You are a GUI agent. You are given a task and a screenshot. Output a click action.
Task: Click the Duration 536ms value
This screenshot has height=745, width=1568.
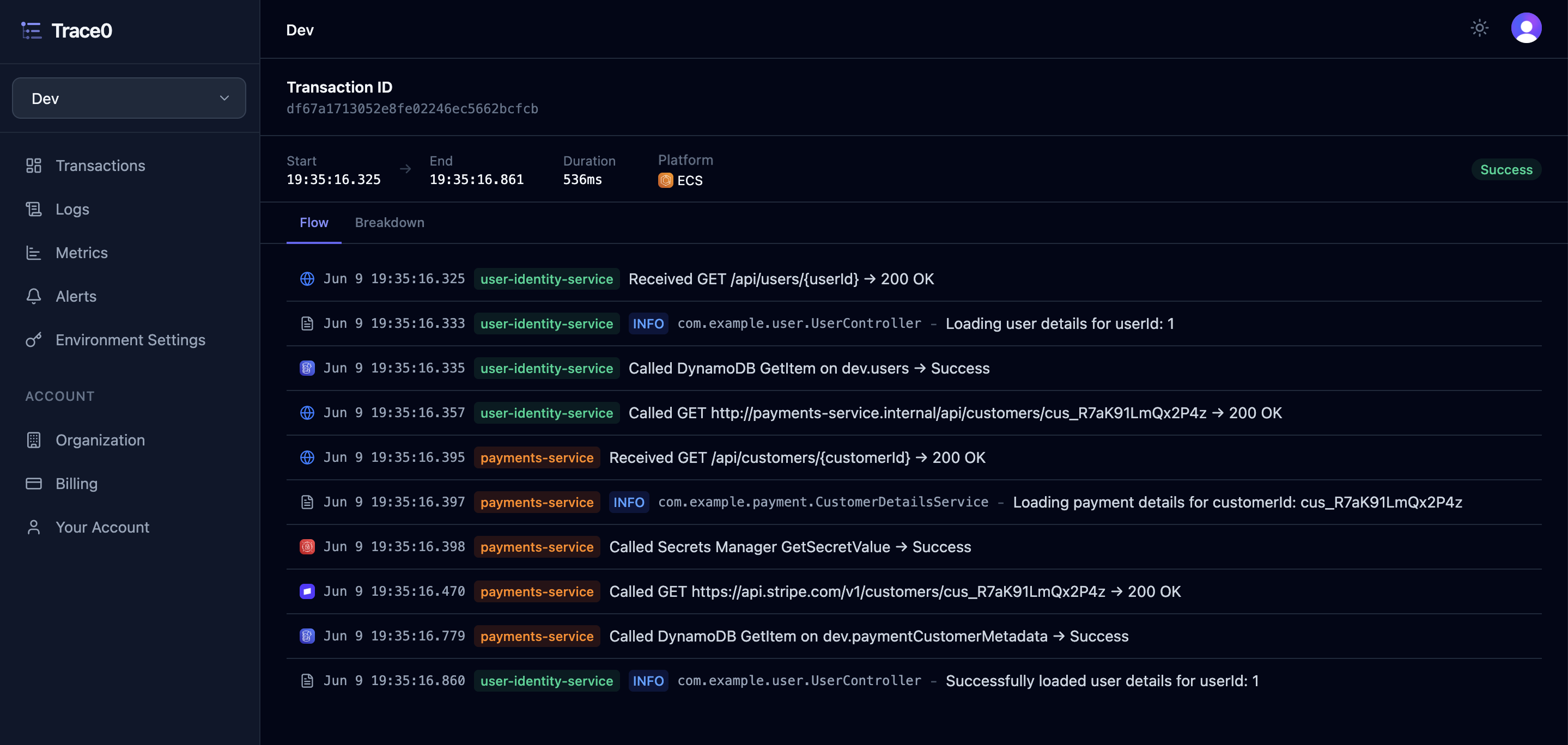tap(582, 180)
